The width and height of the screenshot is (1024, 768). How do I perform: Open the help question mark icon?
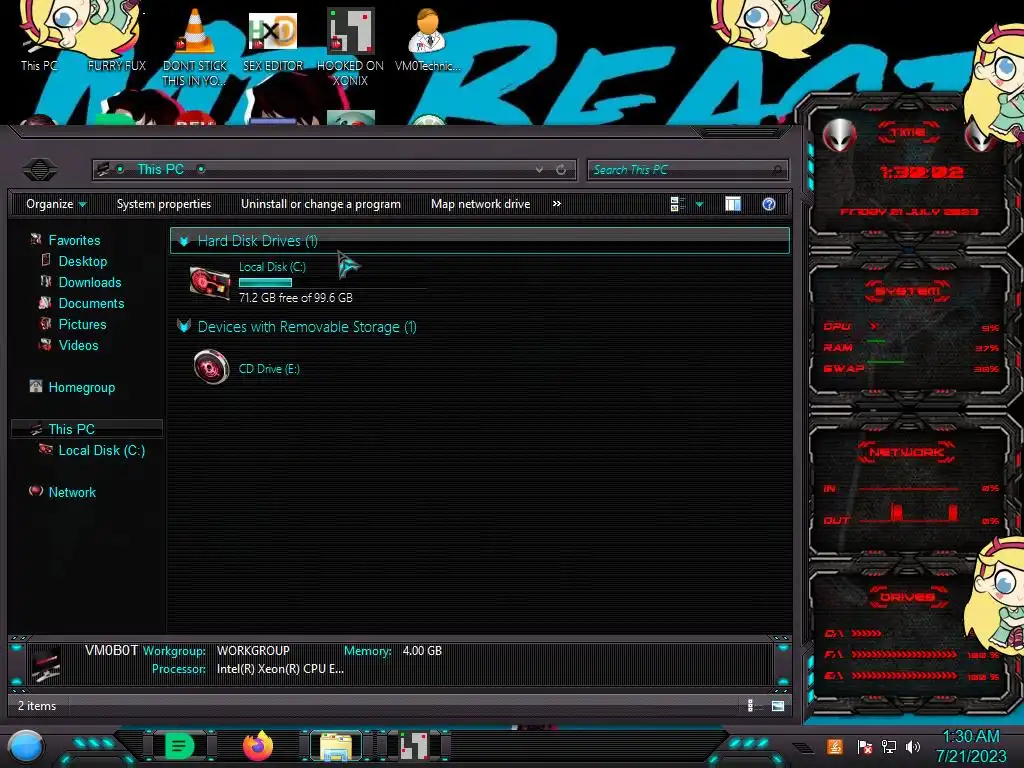tap(769, 204)
